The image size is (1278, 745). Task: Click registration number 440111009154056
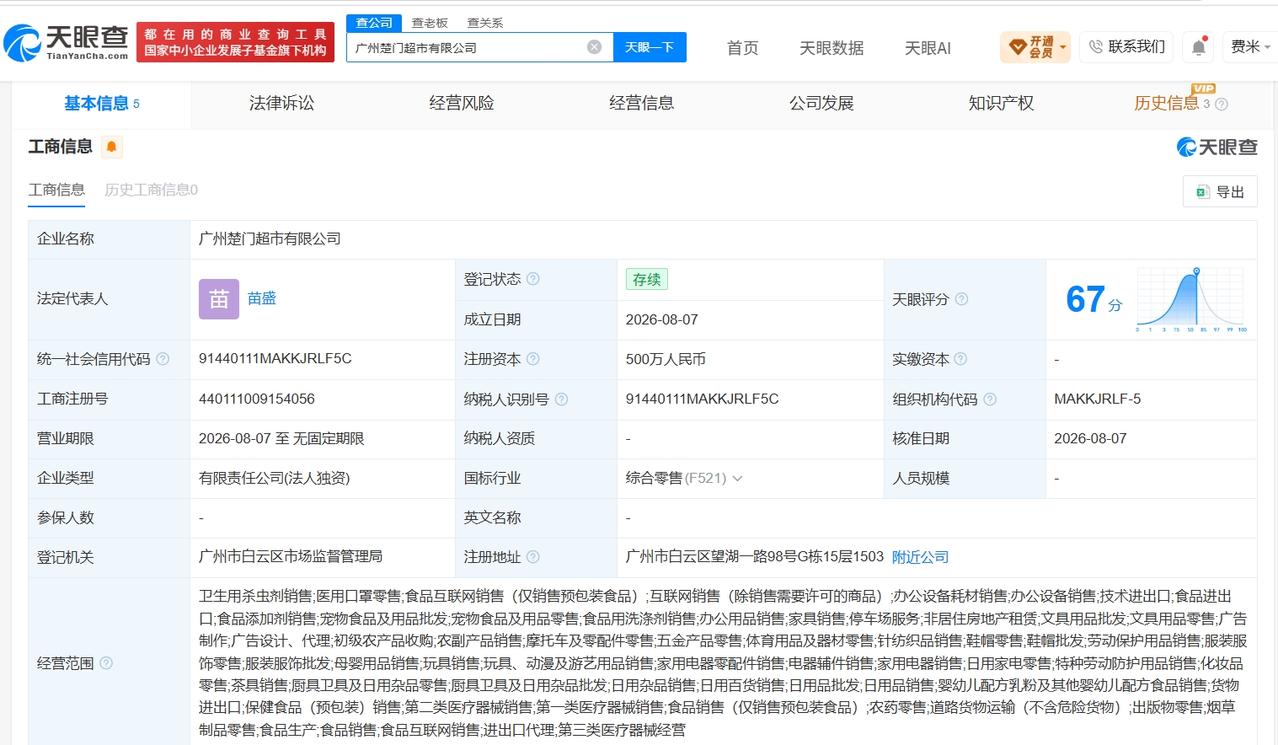(257, 399)
